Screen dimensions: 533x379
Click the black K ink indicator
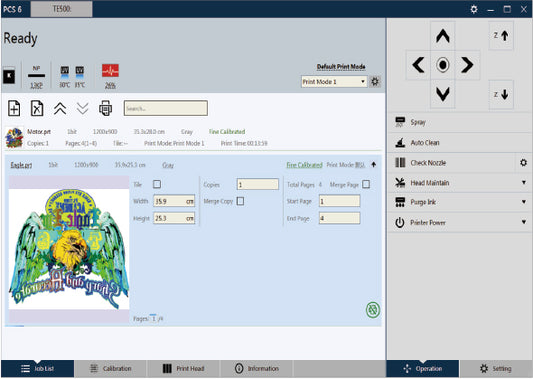(x=9, y=76)
